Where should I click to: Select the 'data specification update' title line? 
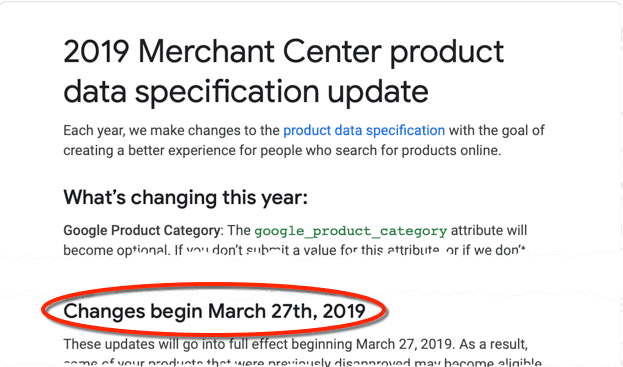coord(246,93)
